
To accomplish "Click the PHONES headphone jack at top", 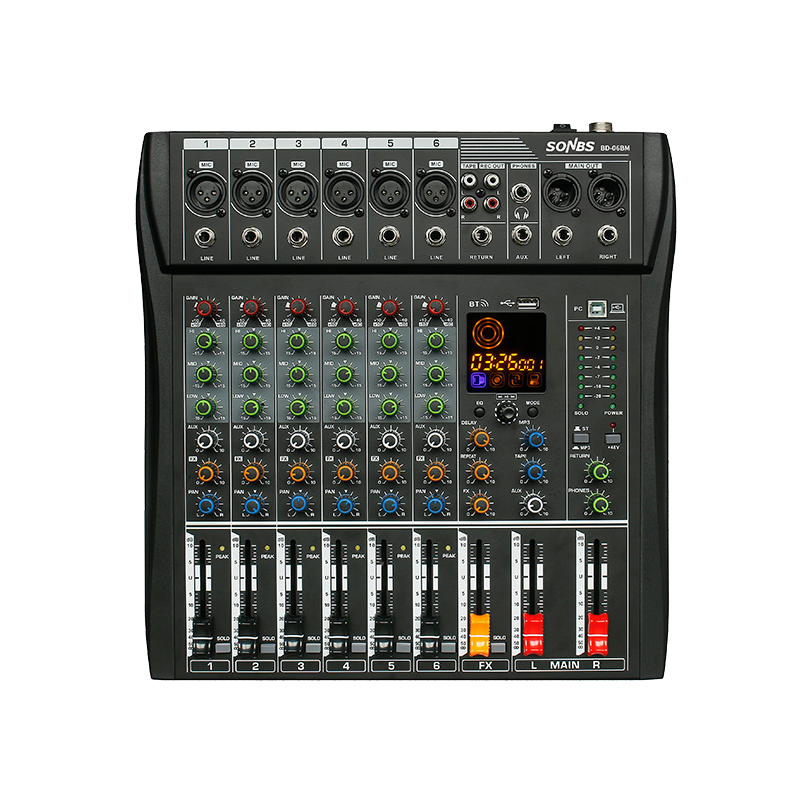I will pos(522,190).
